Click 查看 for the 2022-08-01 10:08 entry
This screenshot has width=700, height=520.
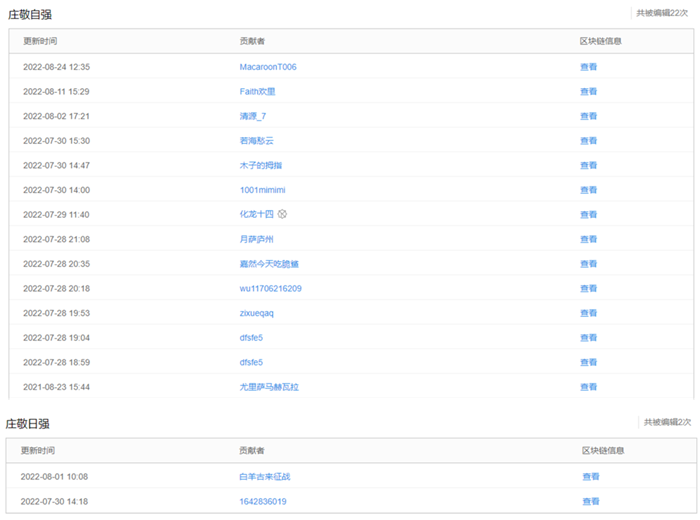[x=591, y=477]
